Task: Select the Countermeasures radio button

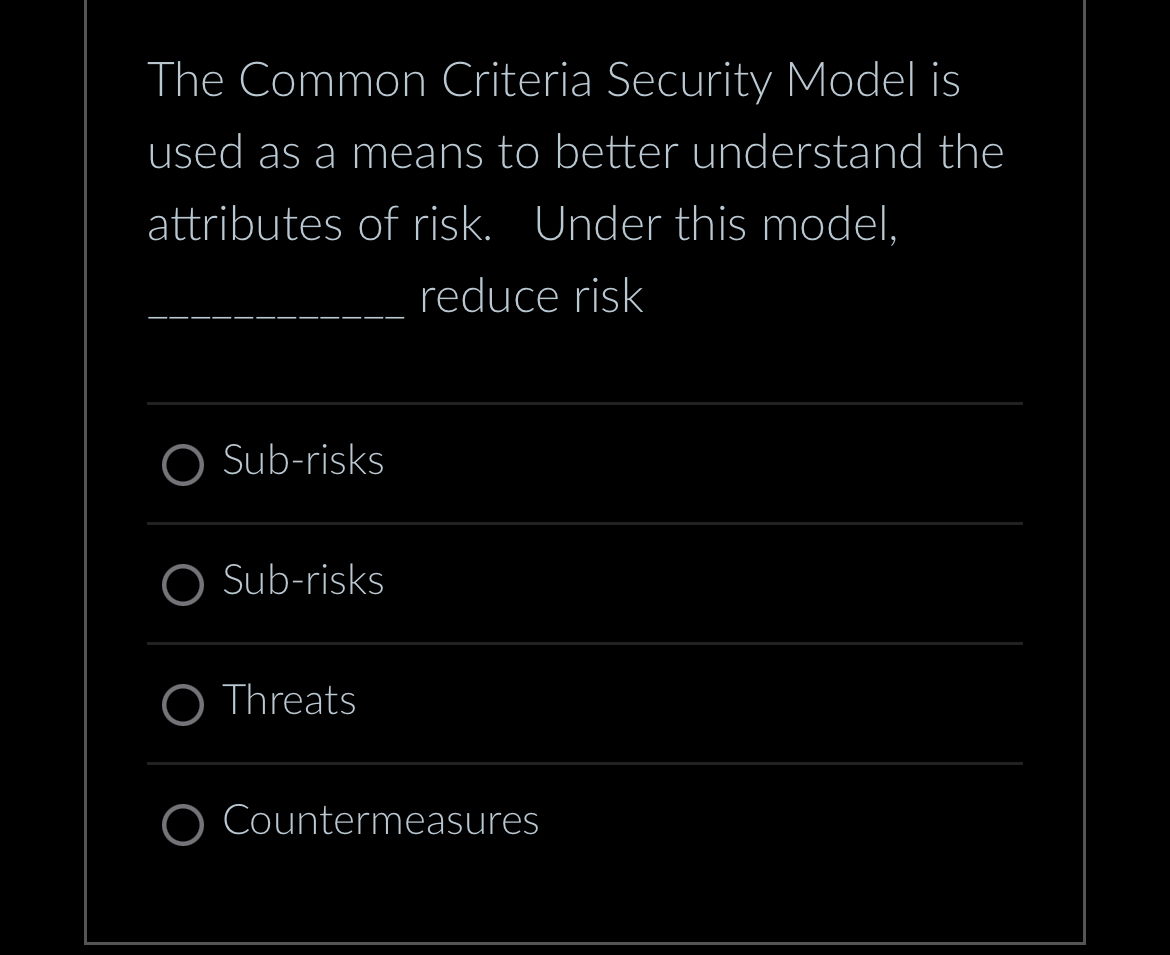Action: click(x=183, y=825)
